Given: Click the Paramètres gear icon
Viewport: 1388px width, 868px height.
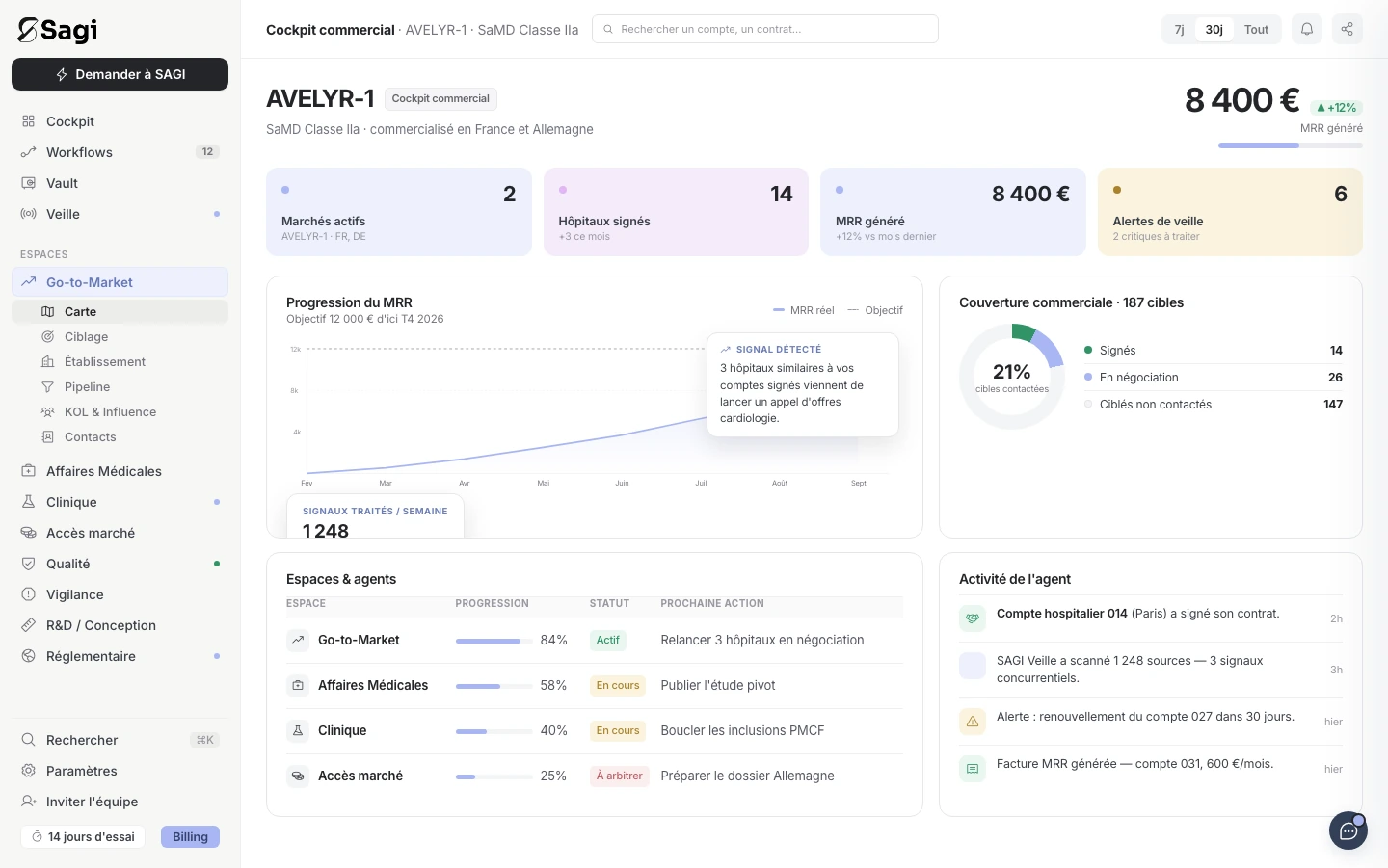Looking at the screenshot, I should (29, 771).
